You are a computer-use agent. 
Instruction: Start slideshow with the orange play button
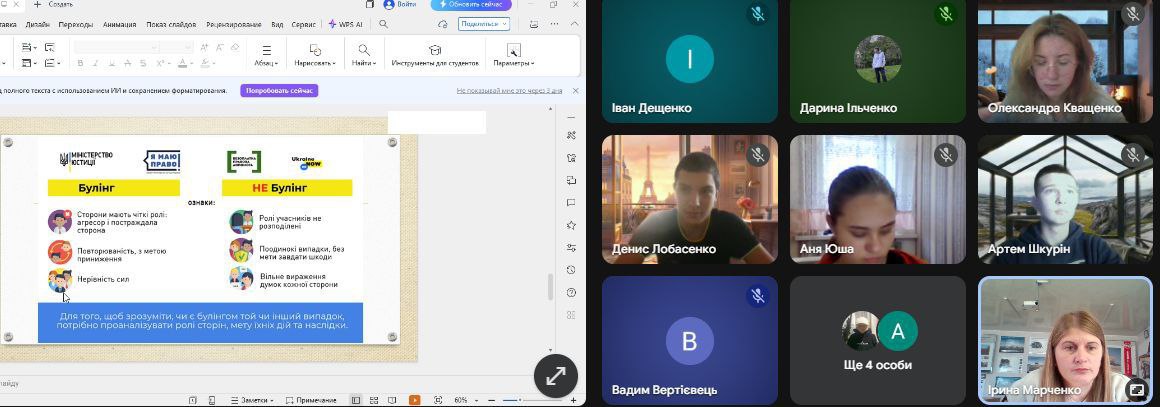(414, 400)
